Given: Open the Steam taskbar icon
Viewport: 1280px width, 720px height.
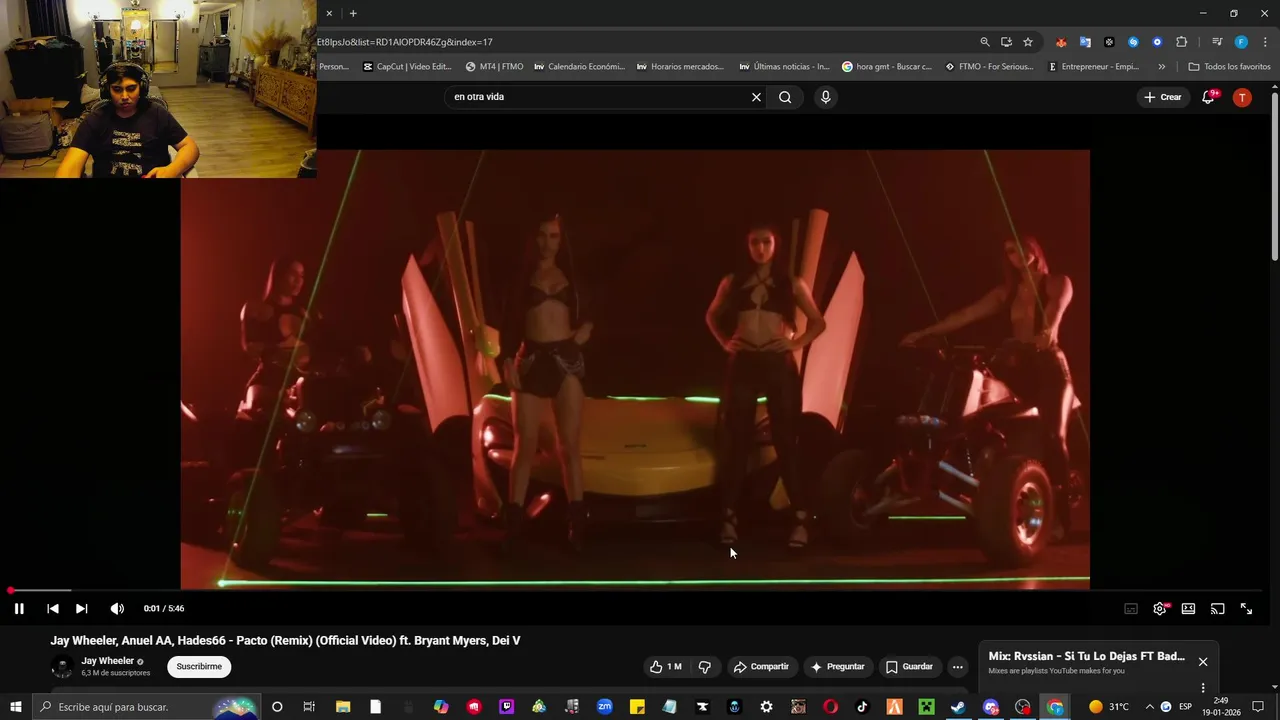Looking at the screenshot, I should point(958,707).
